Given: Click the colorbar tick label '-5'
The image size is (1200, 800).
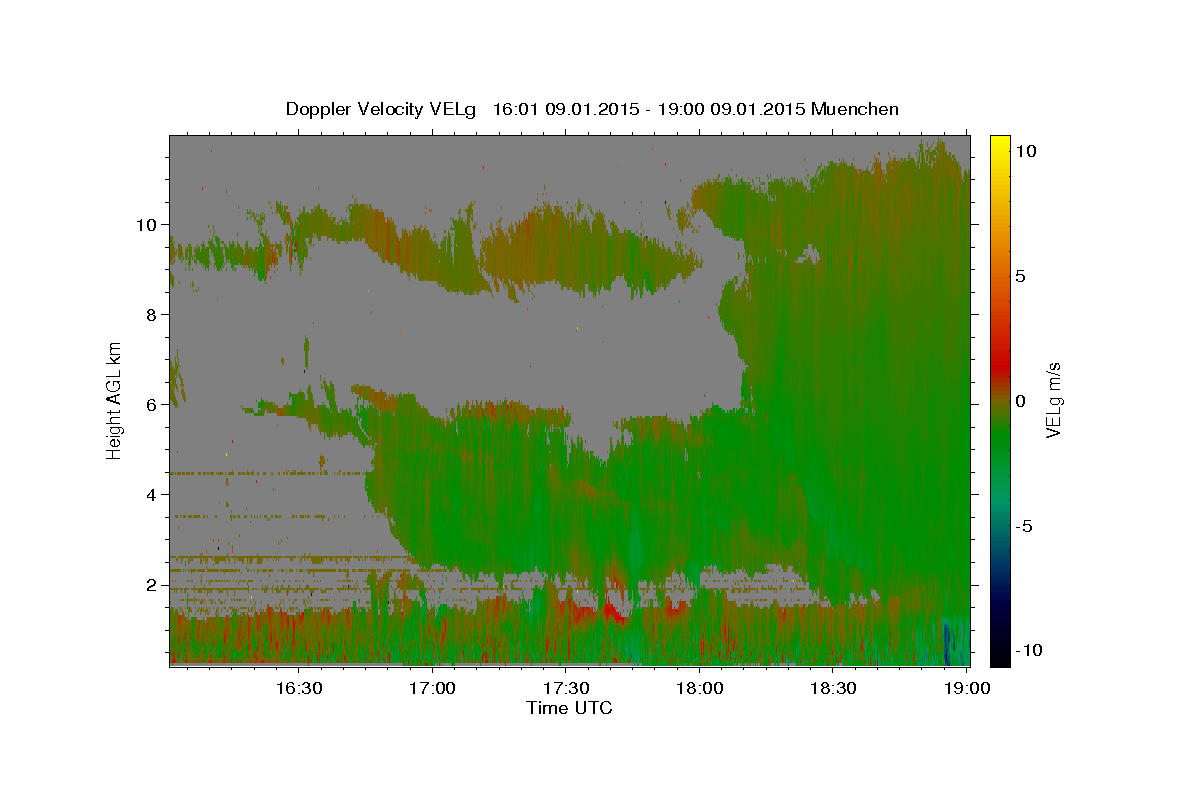Looking at the screenshot, I should point(1022,526).
